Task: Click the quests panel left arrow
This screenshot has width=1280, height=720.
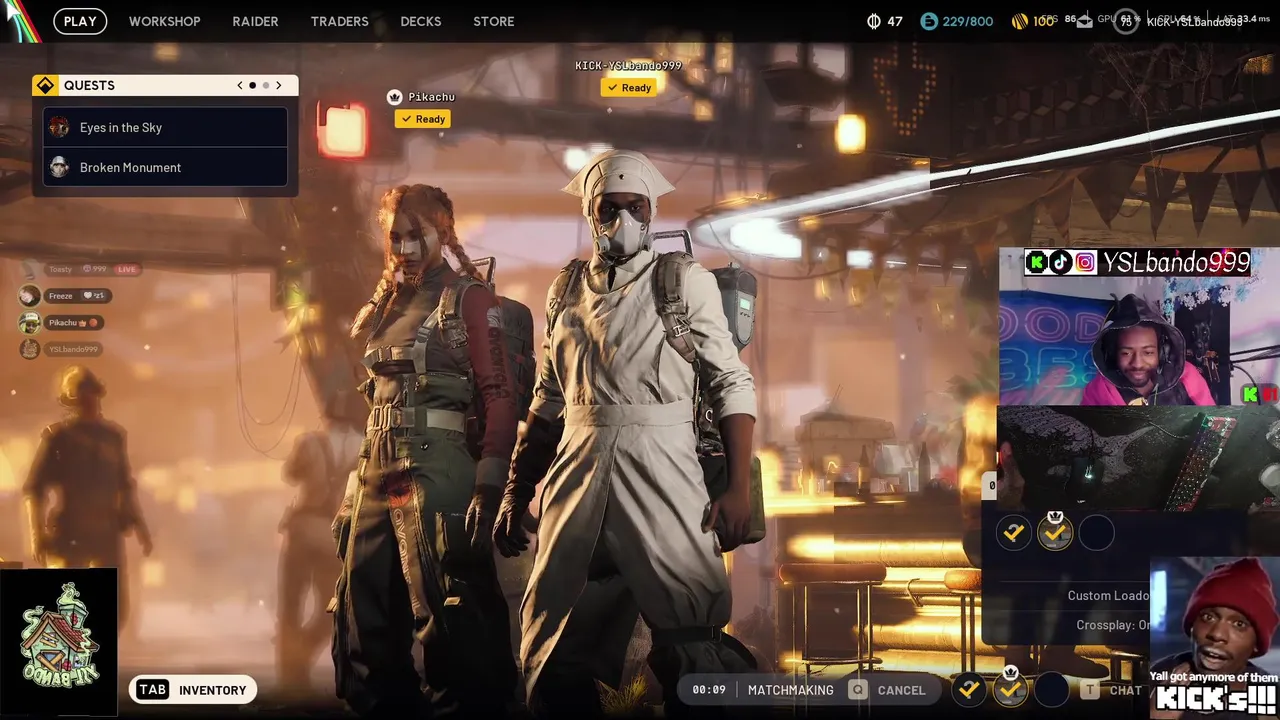Action: (240, 85)
